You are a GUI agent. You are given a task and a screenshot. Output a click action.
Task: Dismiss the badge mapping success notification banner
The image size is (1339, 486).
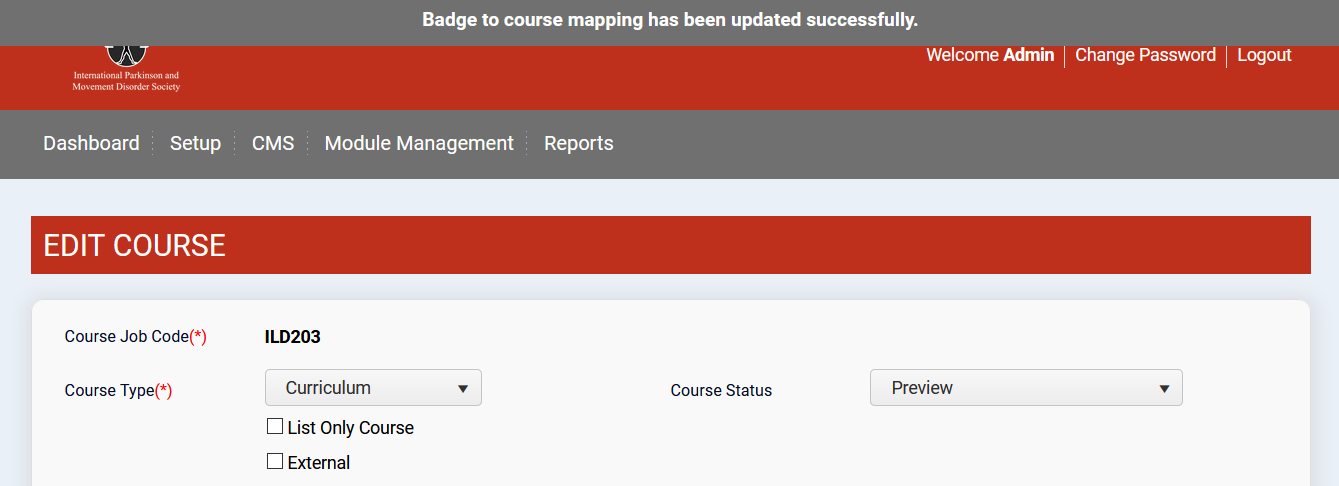pyautogui.click(x=669, y=20)
